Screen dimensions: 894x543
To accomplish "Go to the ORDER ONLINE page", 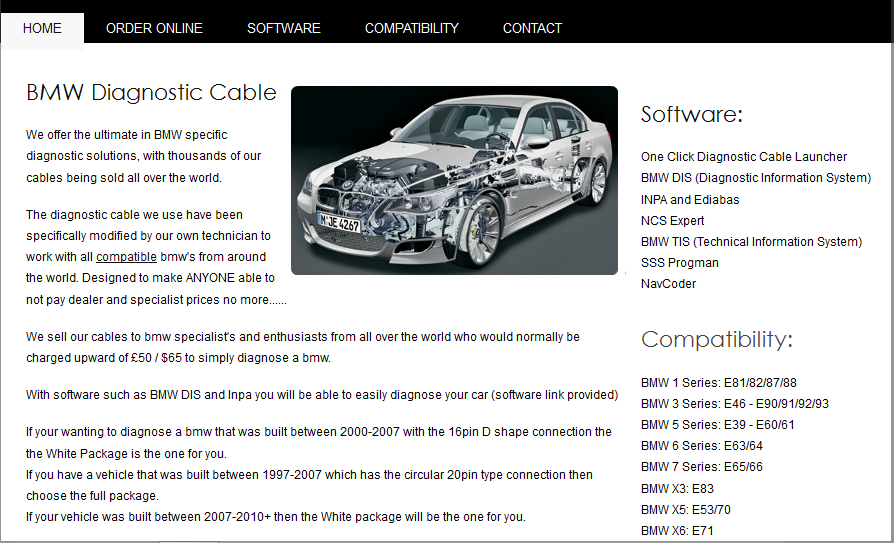I will pos(155,29).
